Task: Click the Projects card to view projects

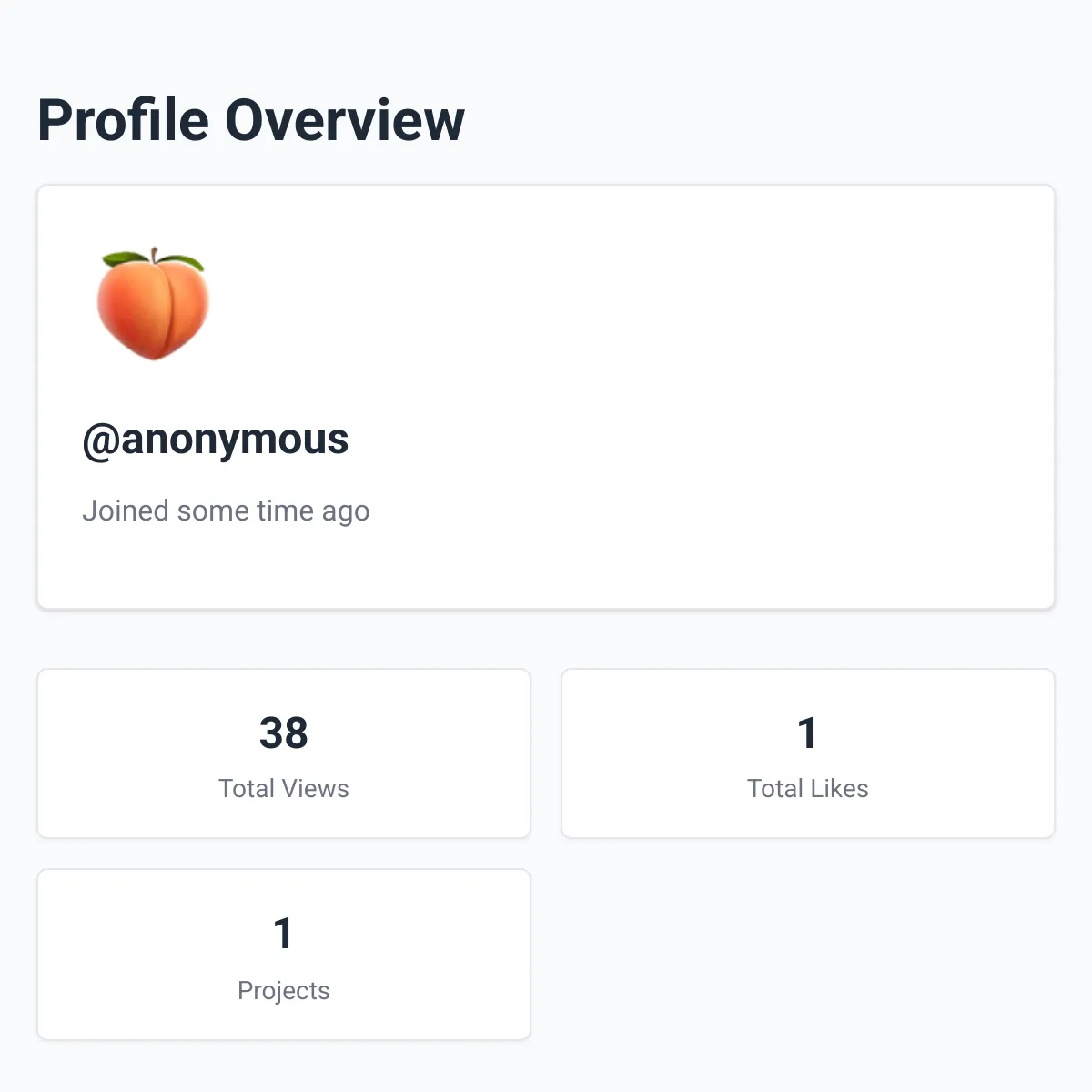Action: (x=283, y=954)
